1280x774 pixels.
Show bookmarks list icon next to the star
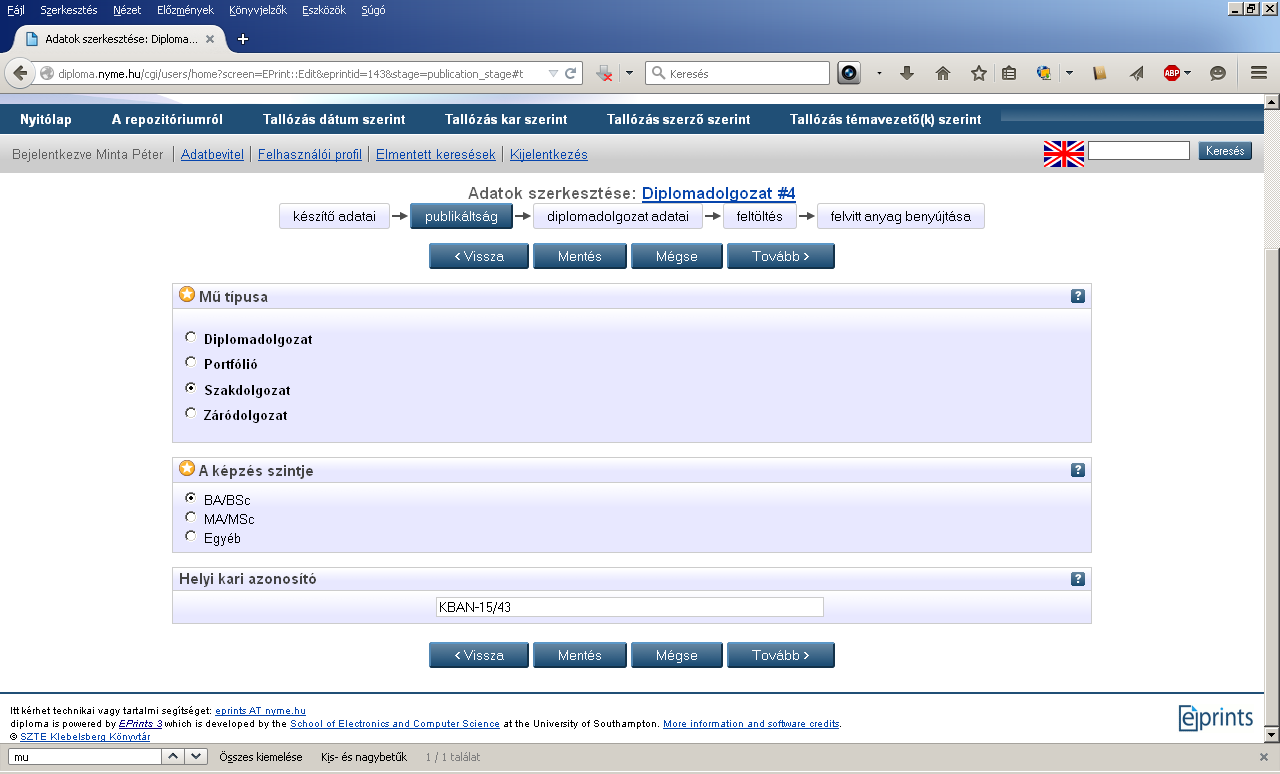point(1009,73)
